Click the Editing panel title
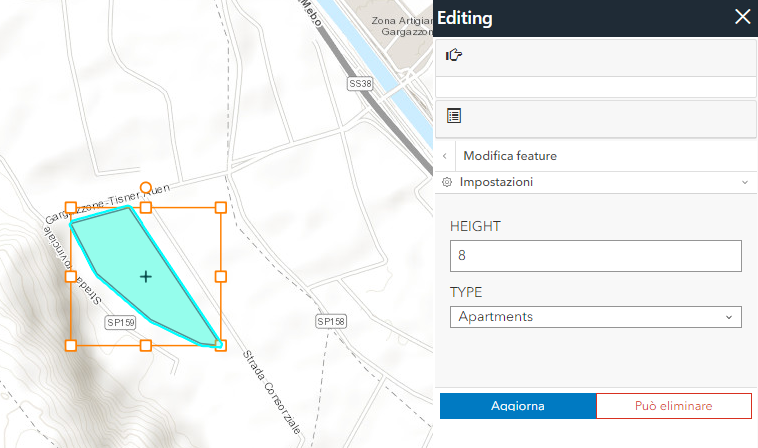Viewport: 758px width, 448px height. coord(465,18)
